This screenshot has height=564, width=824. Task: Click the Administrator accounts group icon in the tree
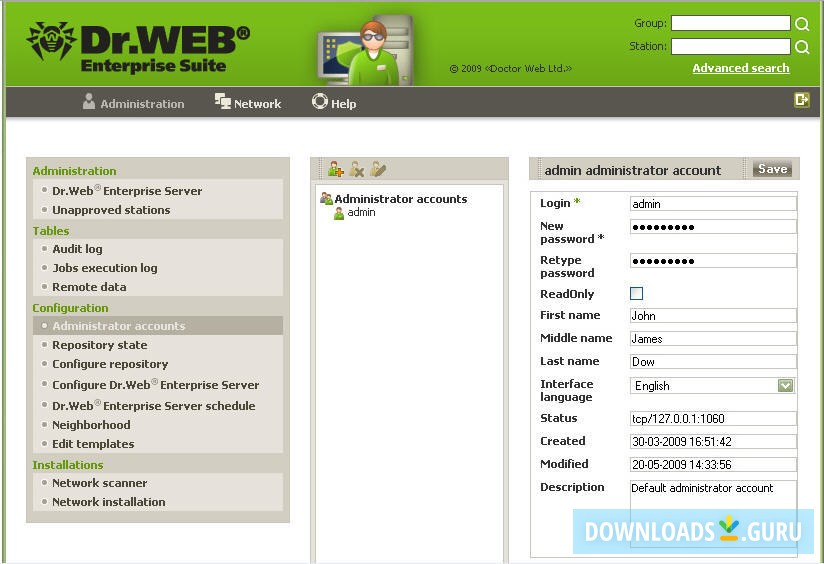click(x=326, y=199)
